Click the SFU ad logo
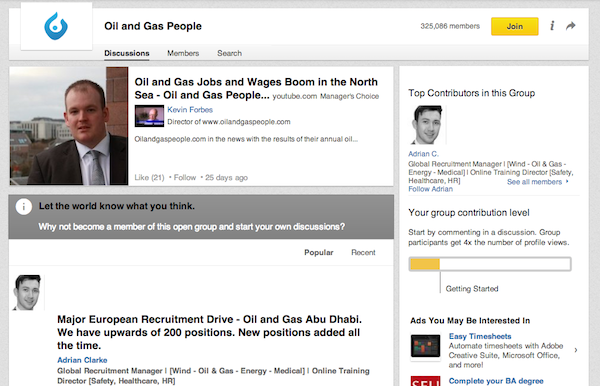 (x=425, y=381)
